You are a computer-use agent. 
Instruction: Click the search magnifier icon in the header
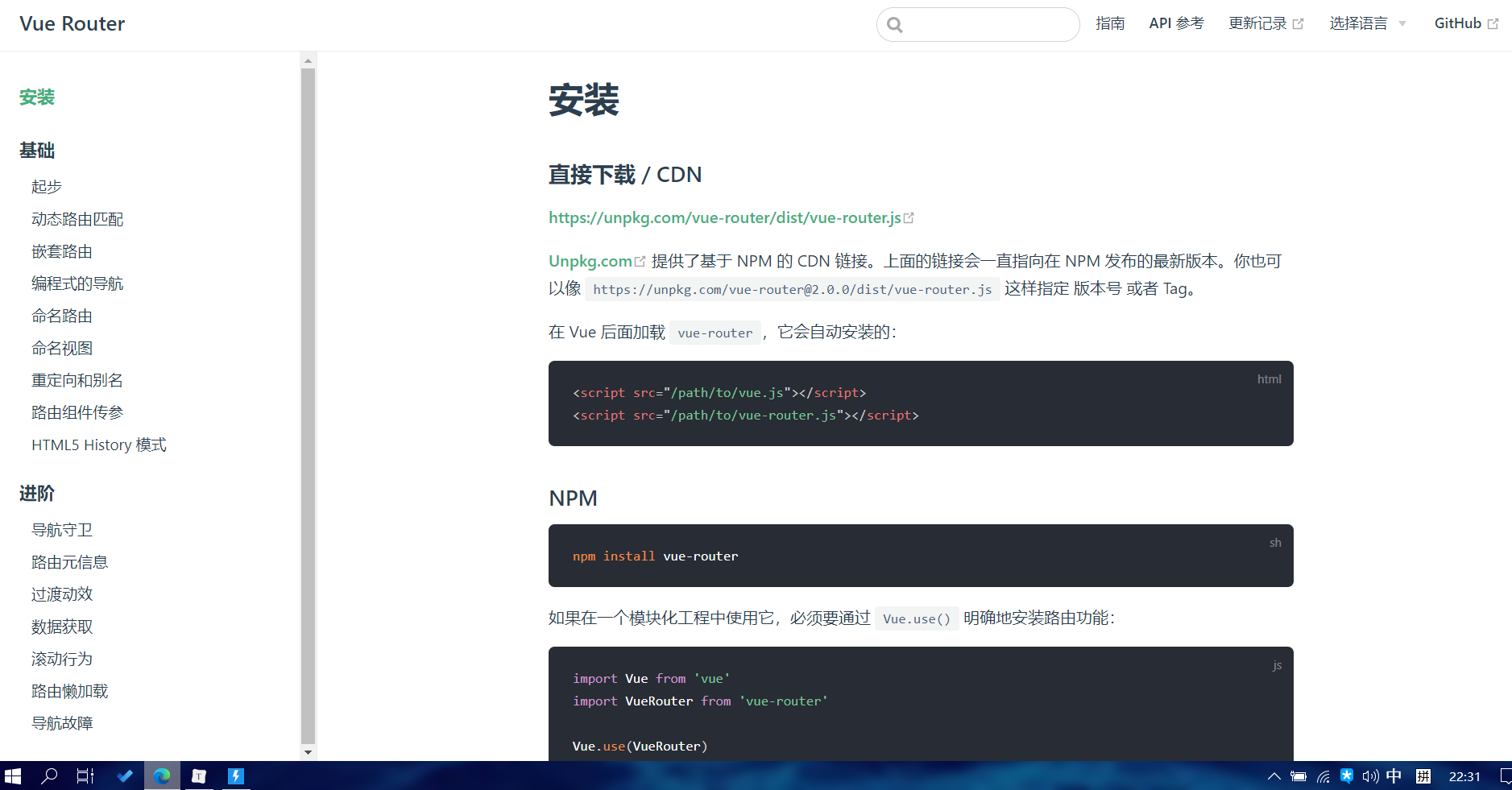[895, 25]
